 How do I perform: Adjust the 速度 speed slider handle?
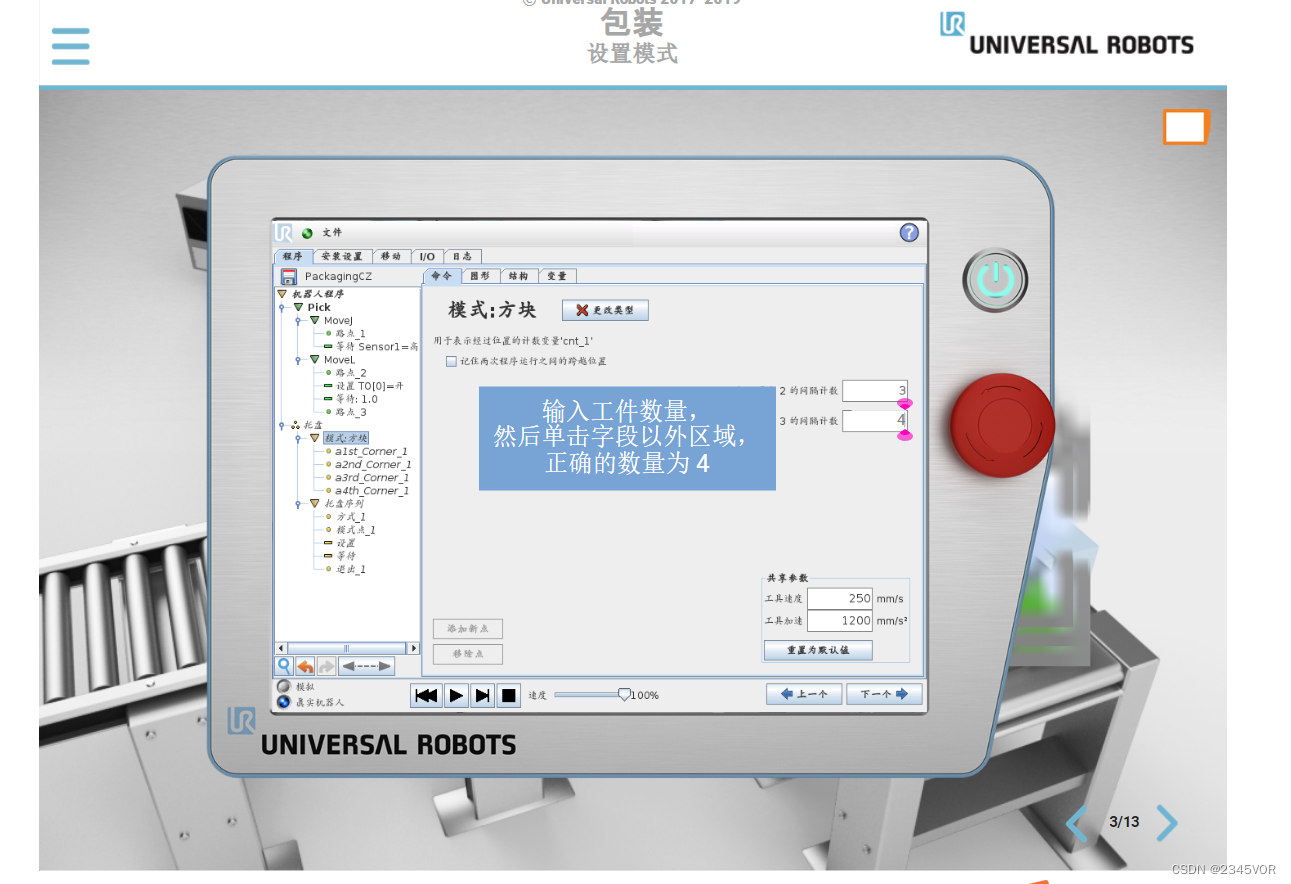pos(624,694)
